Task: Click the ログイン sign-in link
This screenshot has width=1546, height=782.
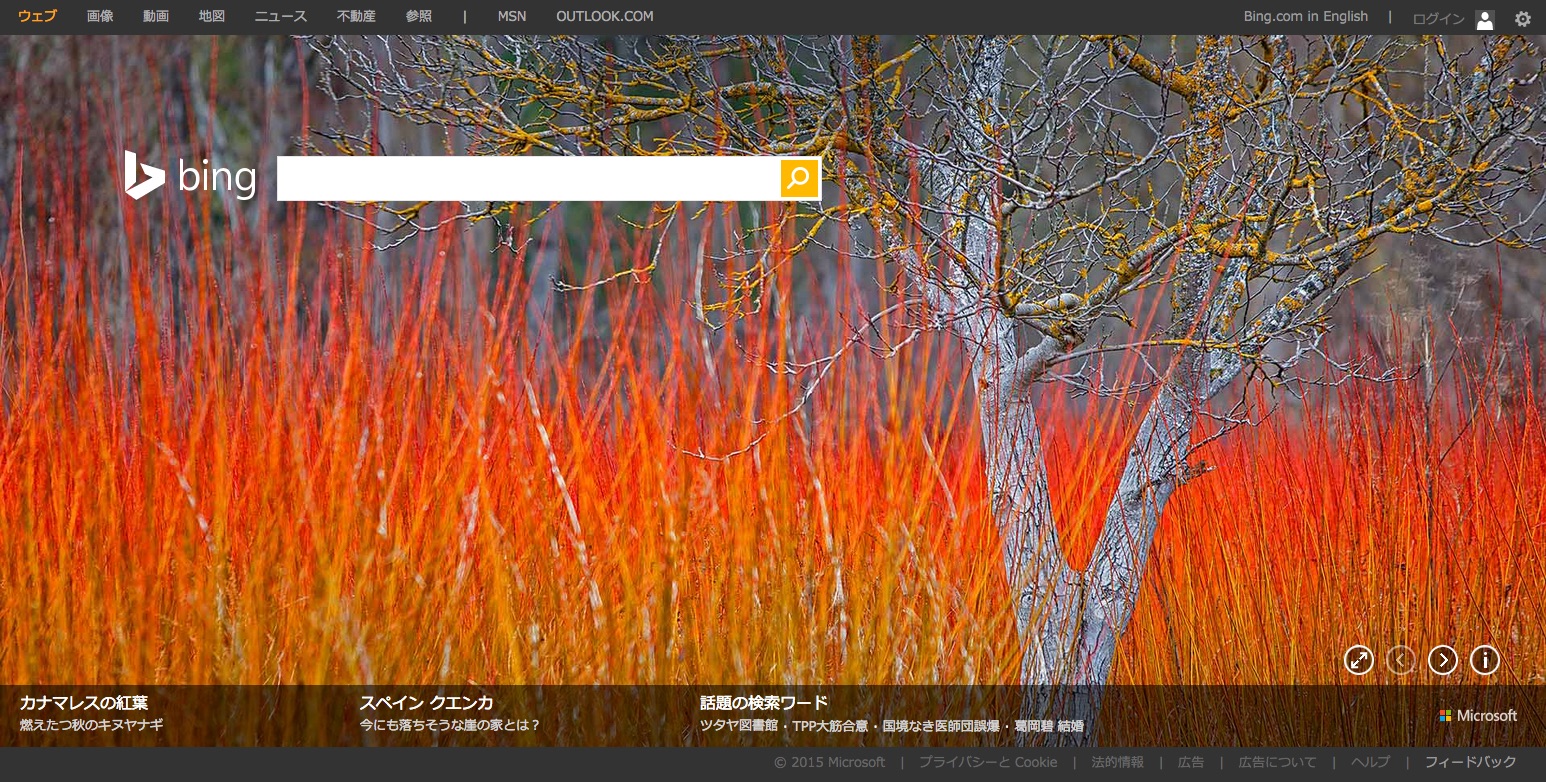Action: 1438,19
